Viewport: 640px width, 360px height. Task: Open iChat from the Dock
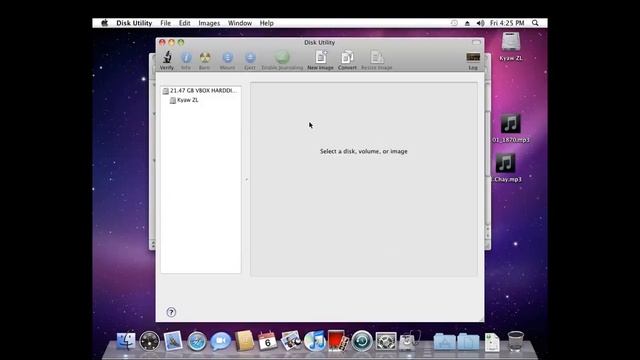(220, 341)
